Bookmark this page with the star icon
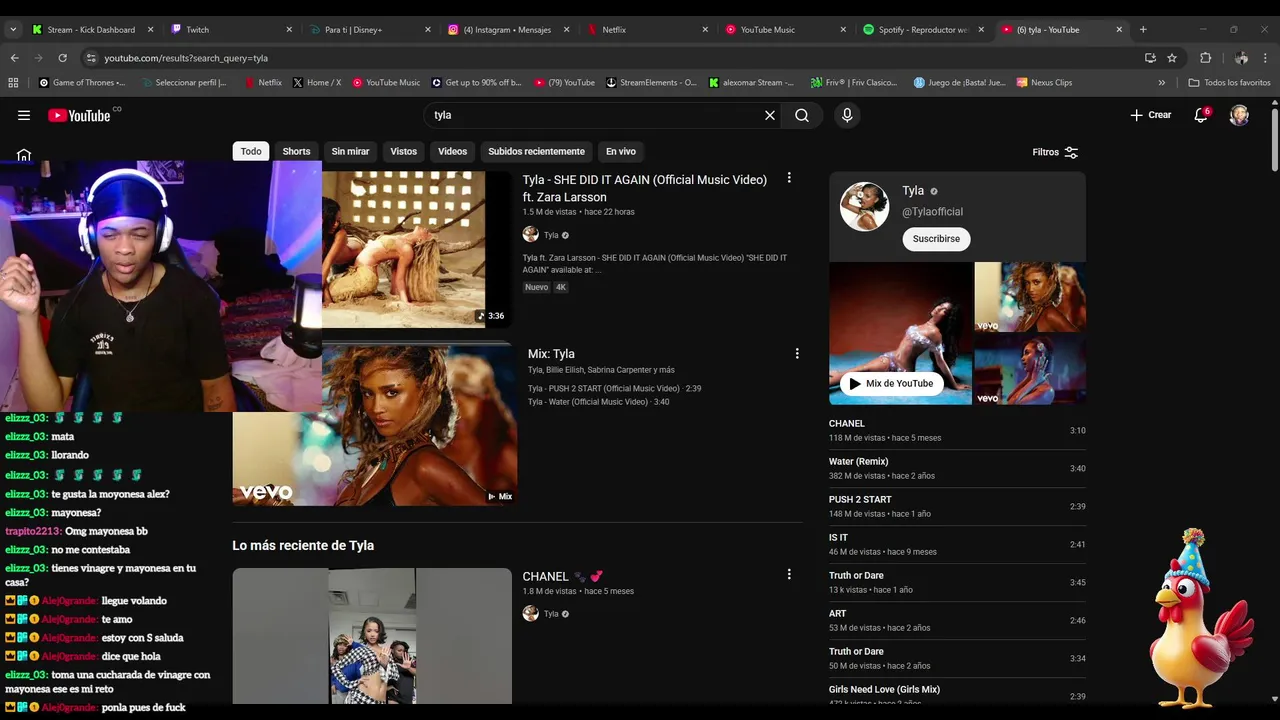Viewport: 1280px width, 720px height. click(1172, 58)
